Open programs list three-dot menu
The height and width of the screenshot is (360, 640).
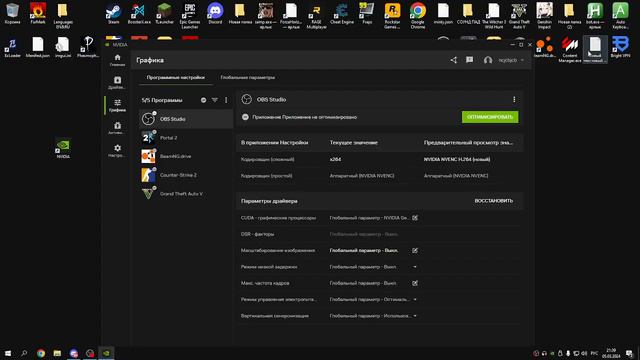(226, 100)
